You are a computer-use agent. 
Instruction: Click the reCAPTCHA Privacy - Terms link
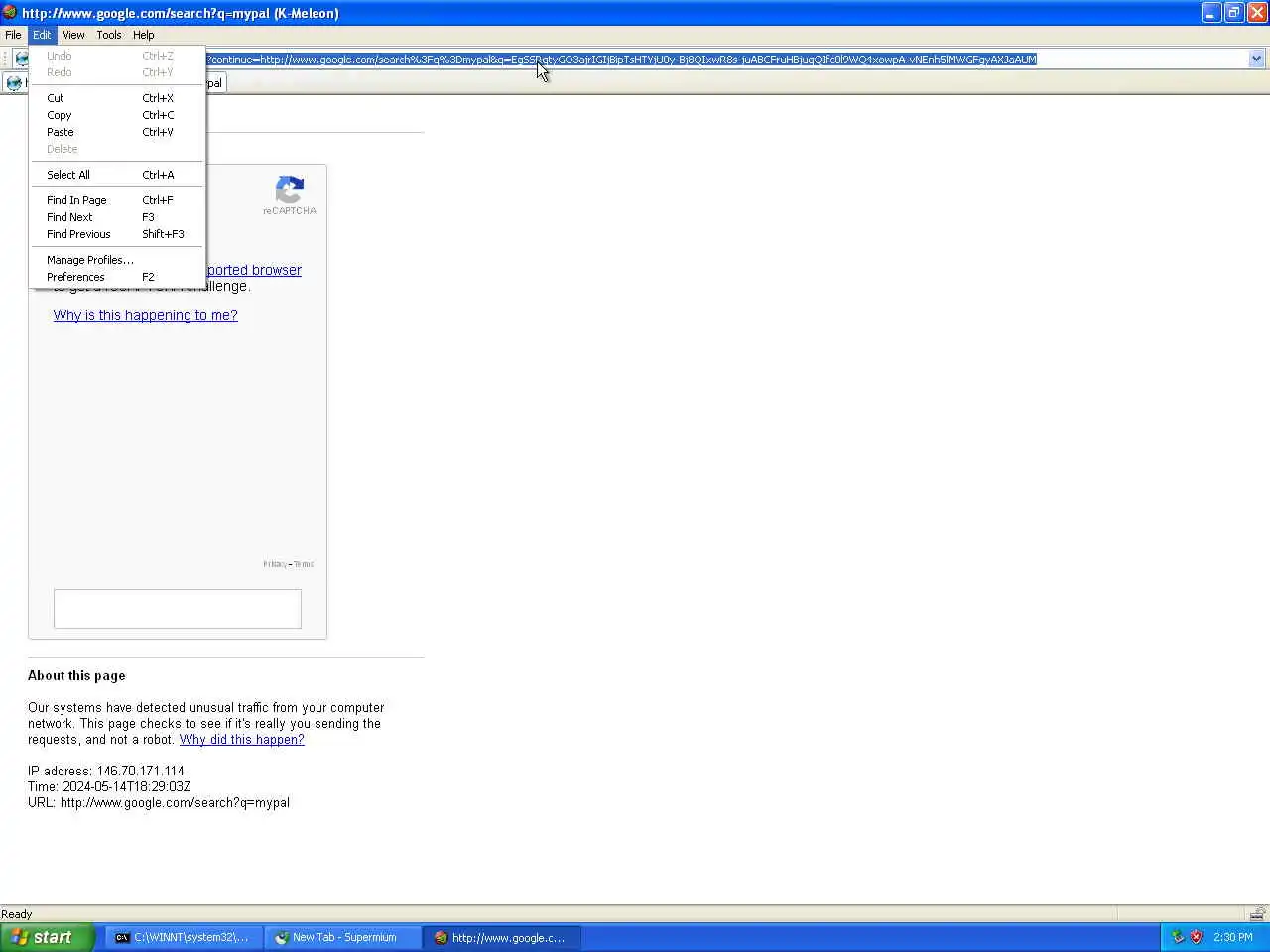[x=289, y=564]
